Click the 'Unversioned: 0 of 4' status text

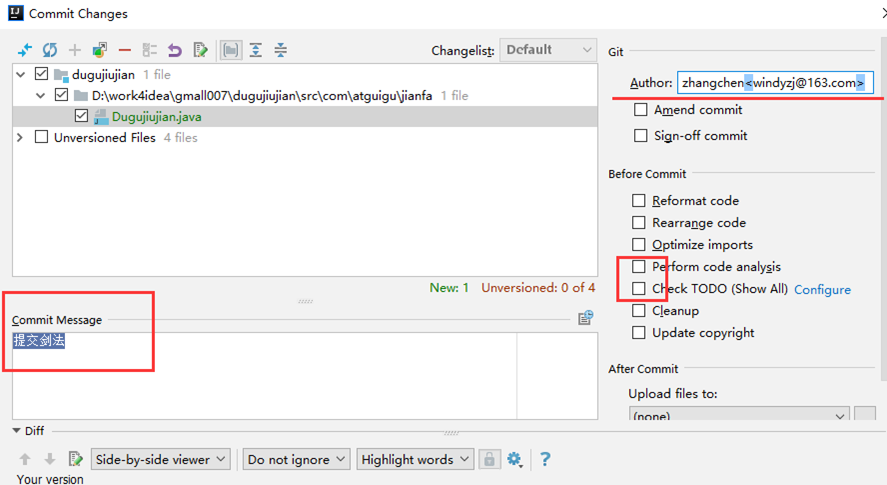pos(538,287)
